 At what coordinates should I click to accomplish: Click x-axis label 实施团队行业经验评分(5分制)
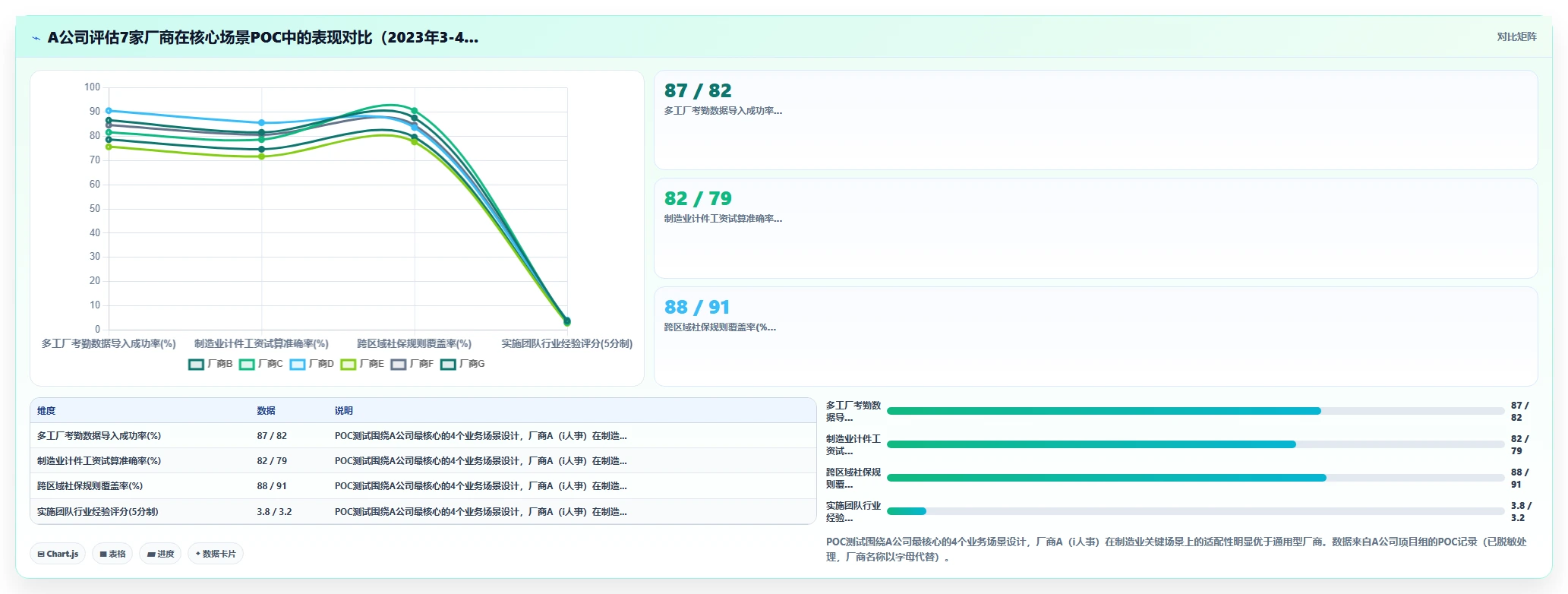click(567, 344)
